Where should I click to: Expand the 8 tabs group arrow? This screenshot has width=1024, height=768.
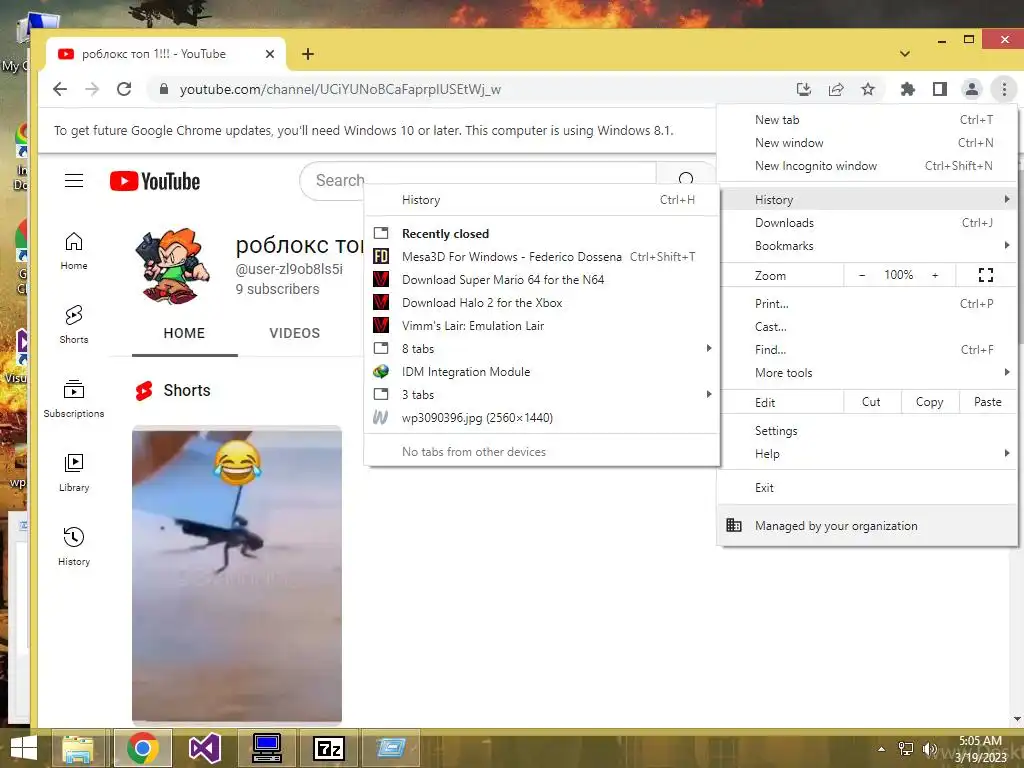(709, 348)
